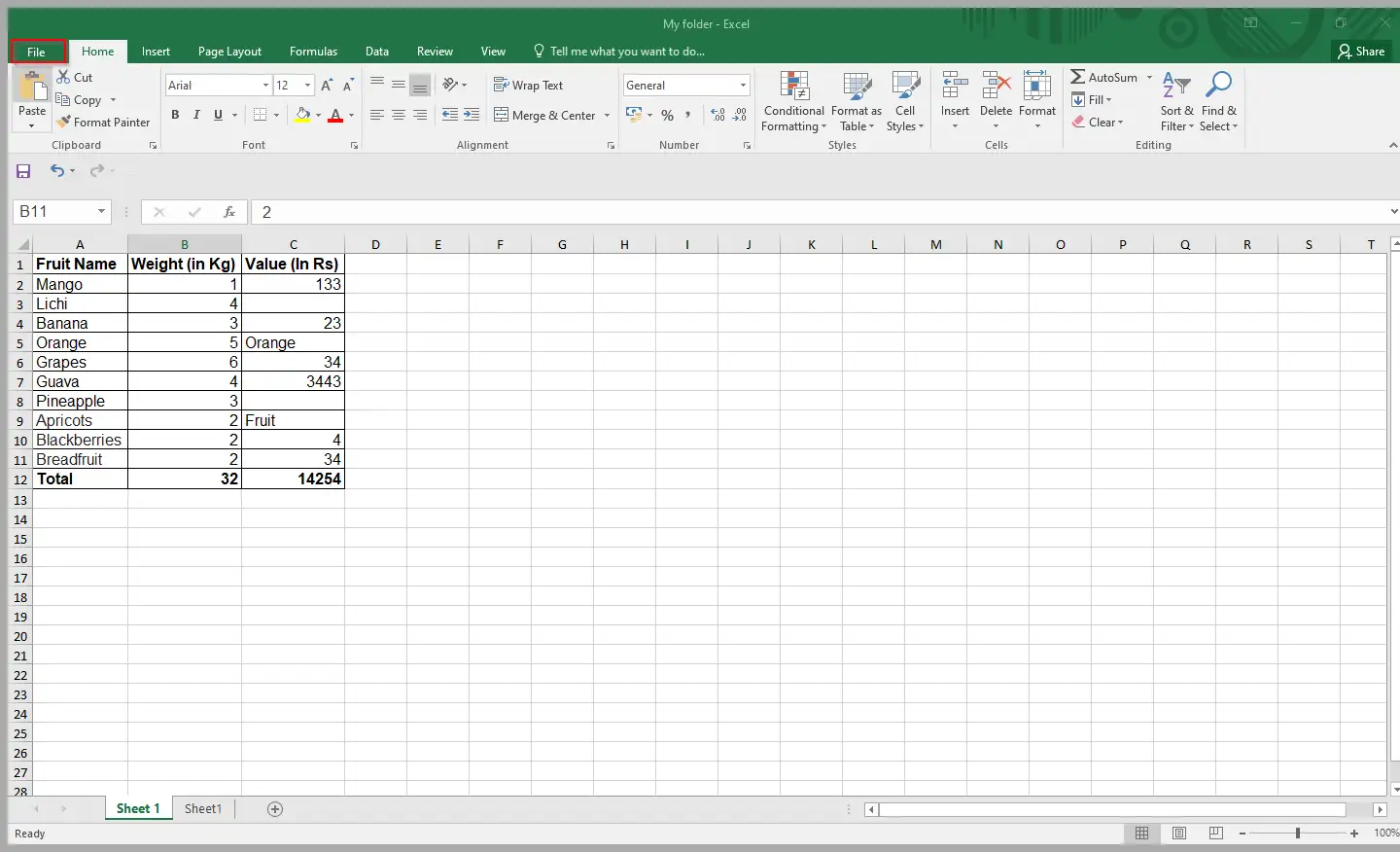Expand the font name Arial dropdown

(x=264, y=86)
